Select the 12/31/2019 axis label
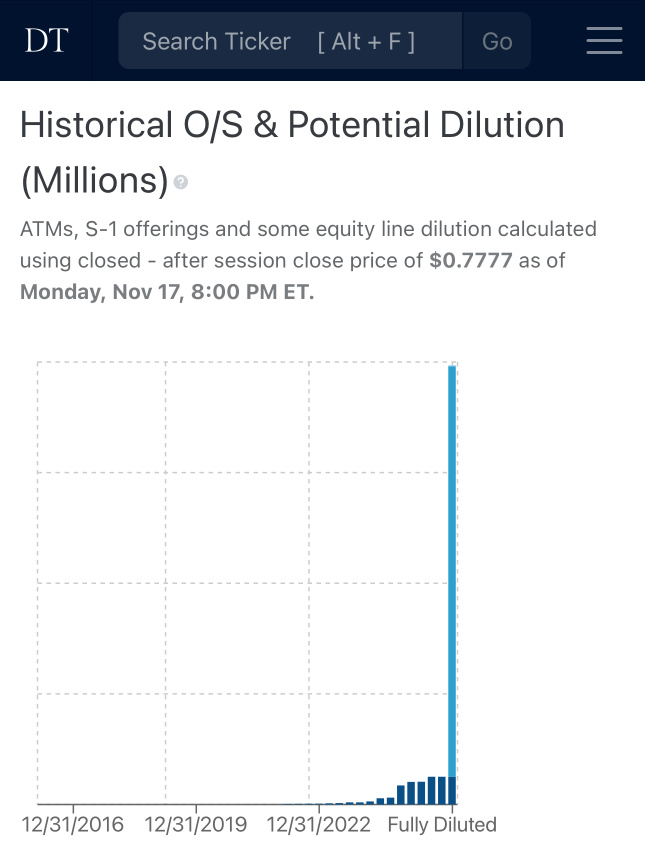The width and height of the screenshot is (645, 845). [196, 825]
